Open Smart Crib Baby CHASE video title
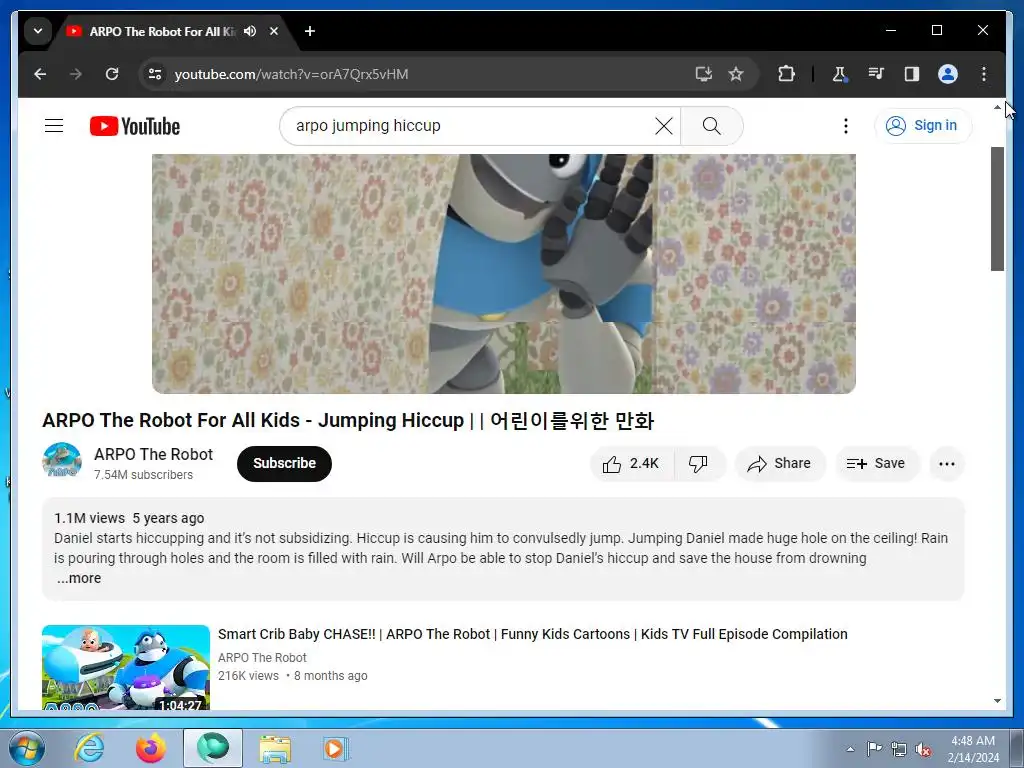 [532, 634]
